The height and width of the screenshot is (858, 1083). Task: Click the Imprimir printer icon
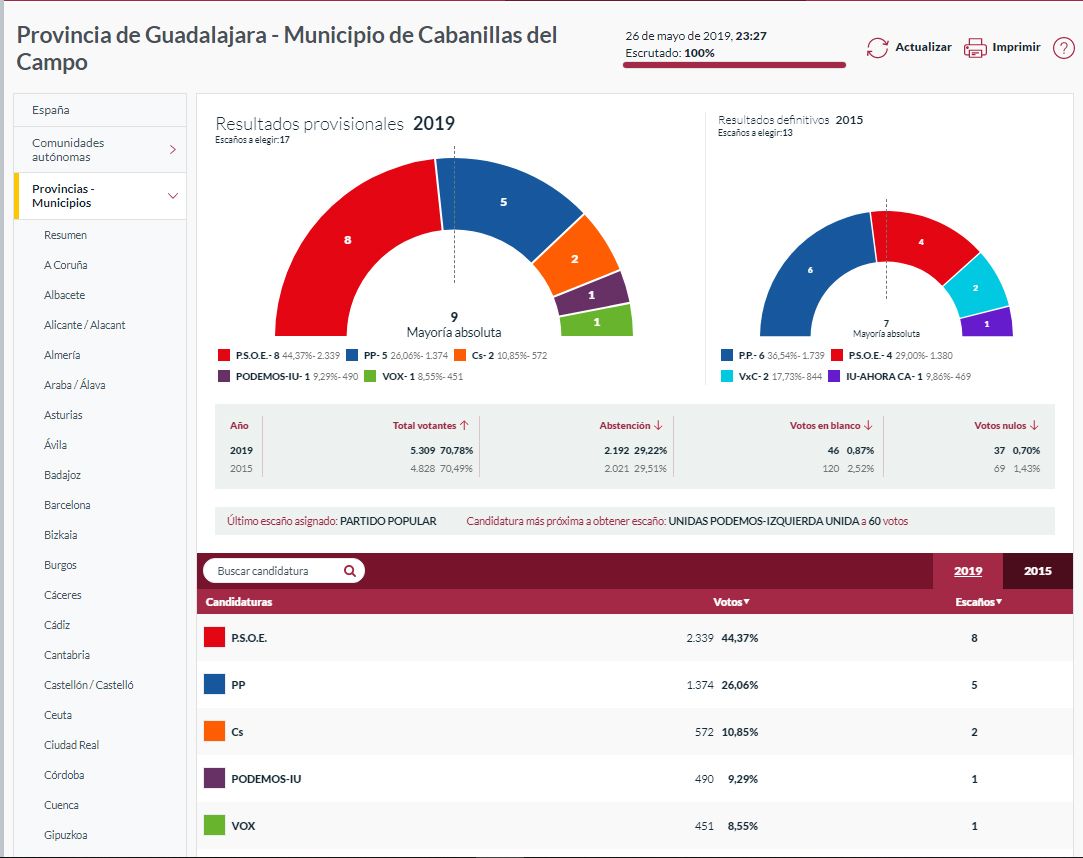point(975,48)
